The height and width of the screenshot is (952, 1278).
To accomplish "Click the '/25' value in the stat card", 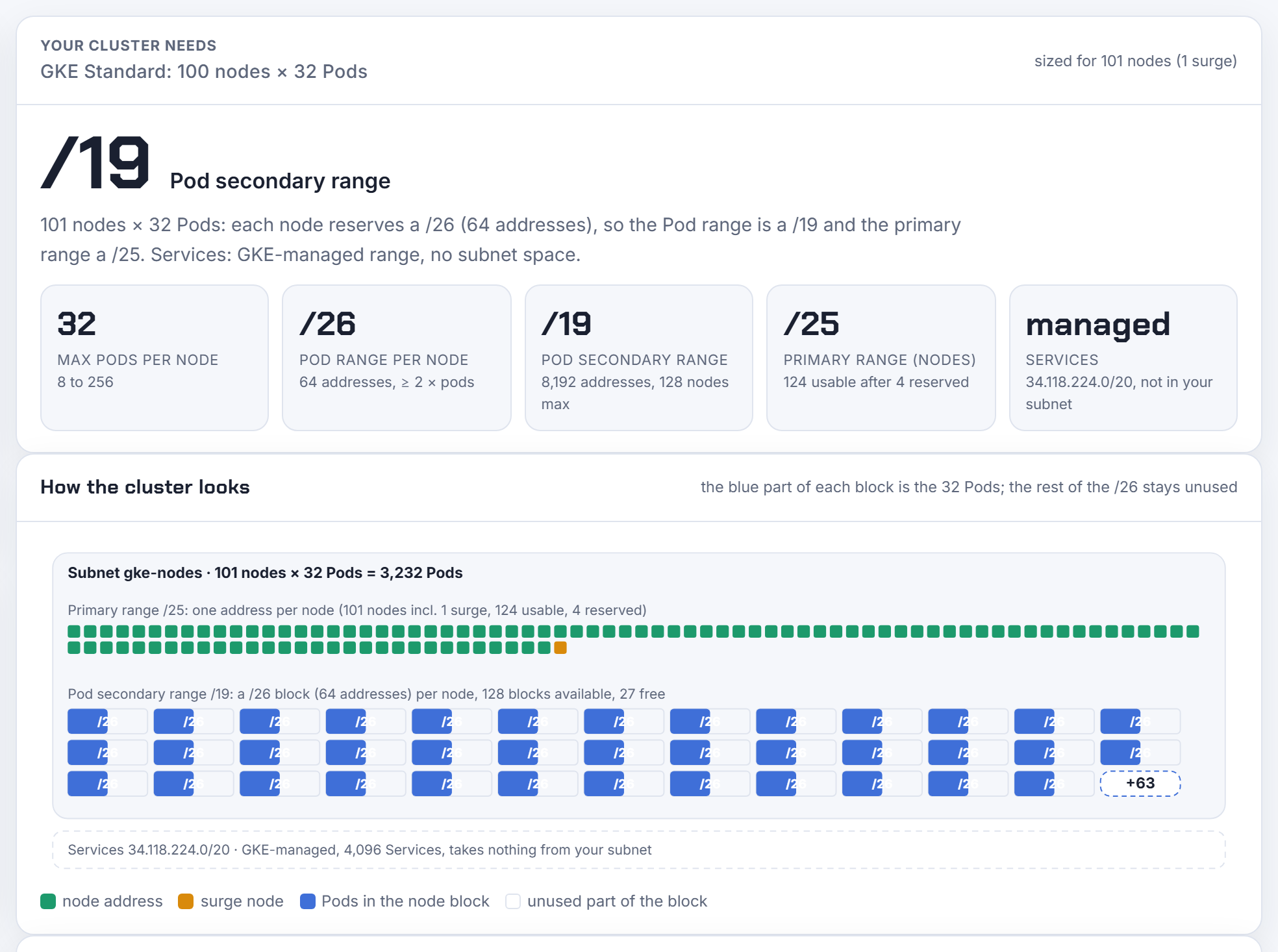I will coord(812,324).
